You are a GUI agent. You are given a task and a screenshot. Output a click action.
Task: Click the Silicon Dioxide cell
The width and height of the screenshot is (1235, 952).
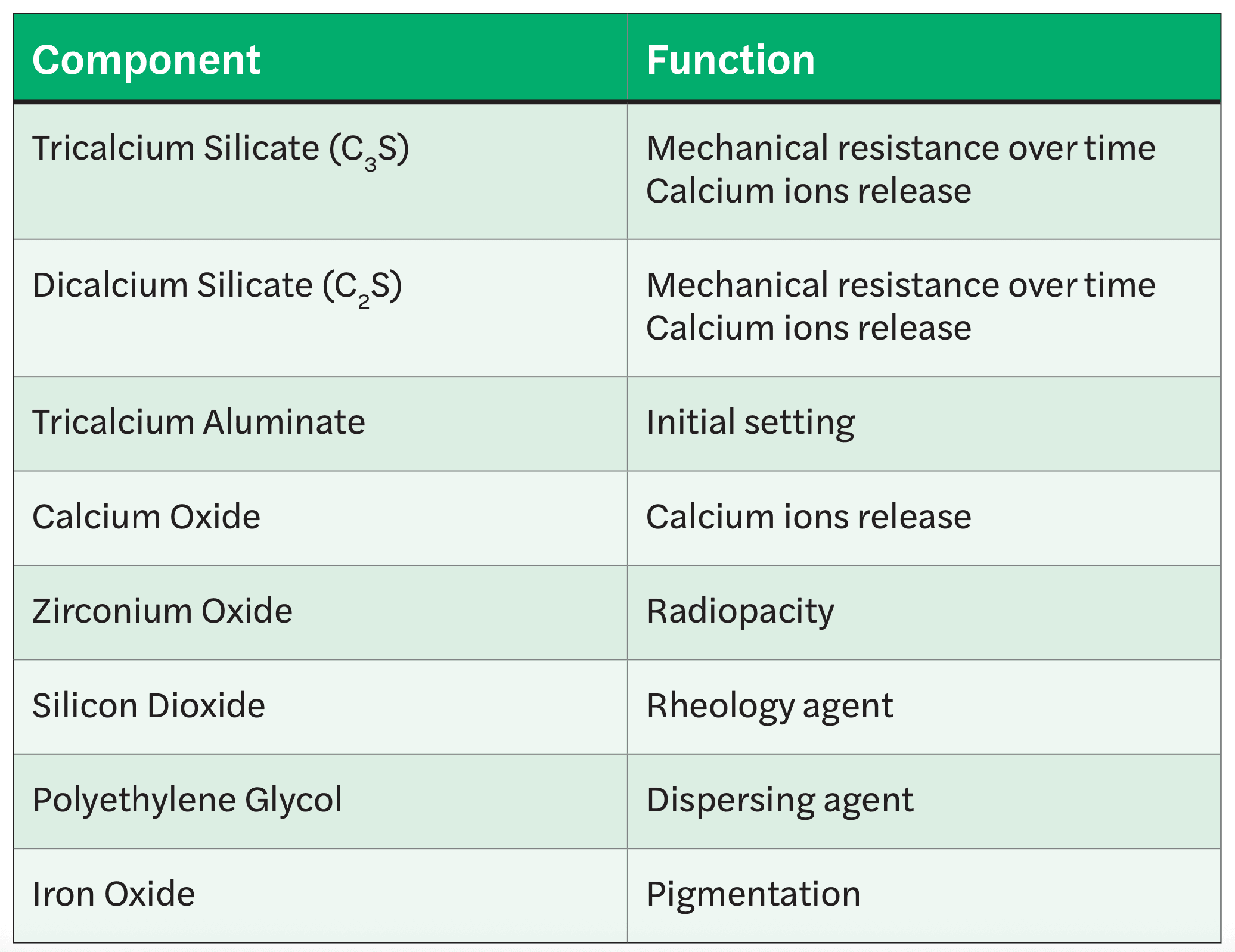pos(321,707)
